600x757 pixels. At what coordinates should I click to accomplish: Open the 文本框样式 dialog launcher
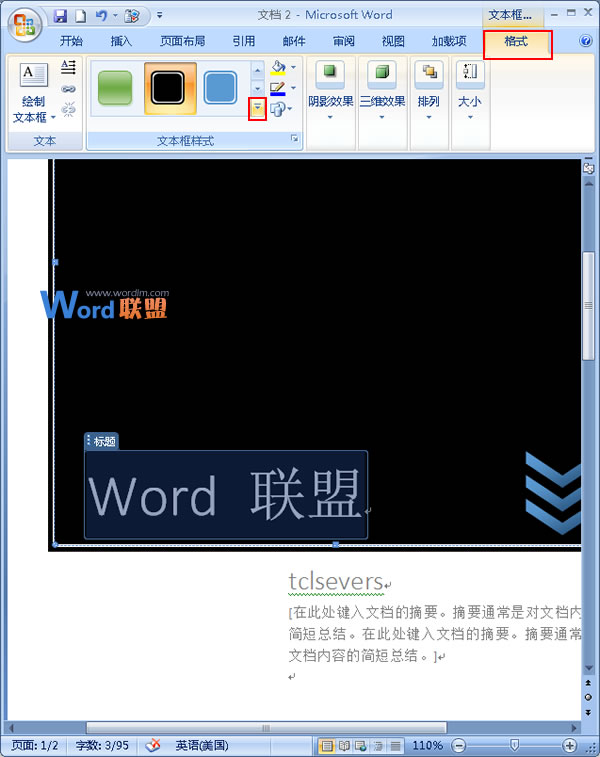pyautogui.click(x=294, y=139)
